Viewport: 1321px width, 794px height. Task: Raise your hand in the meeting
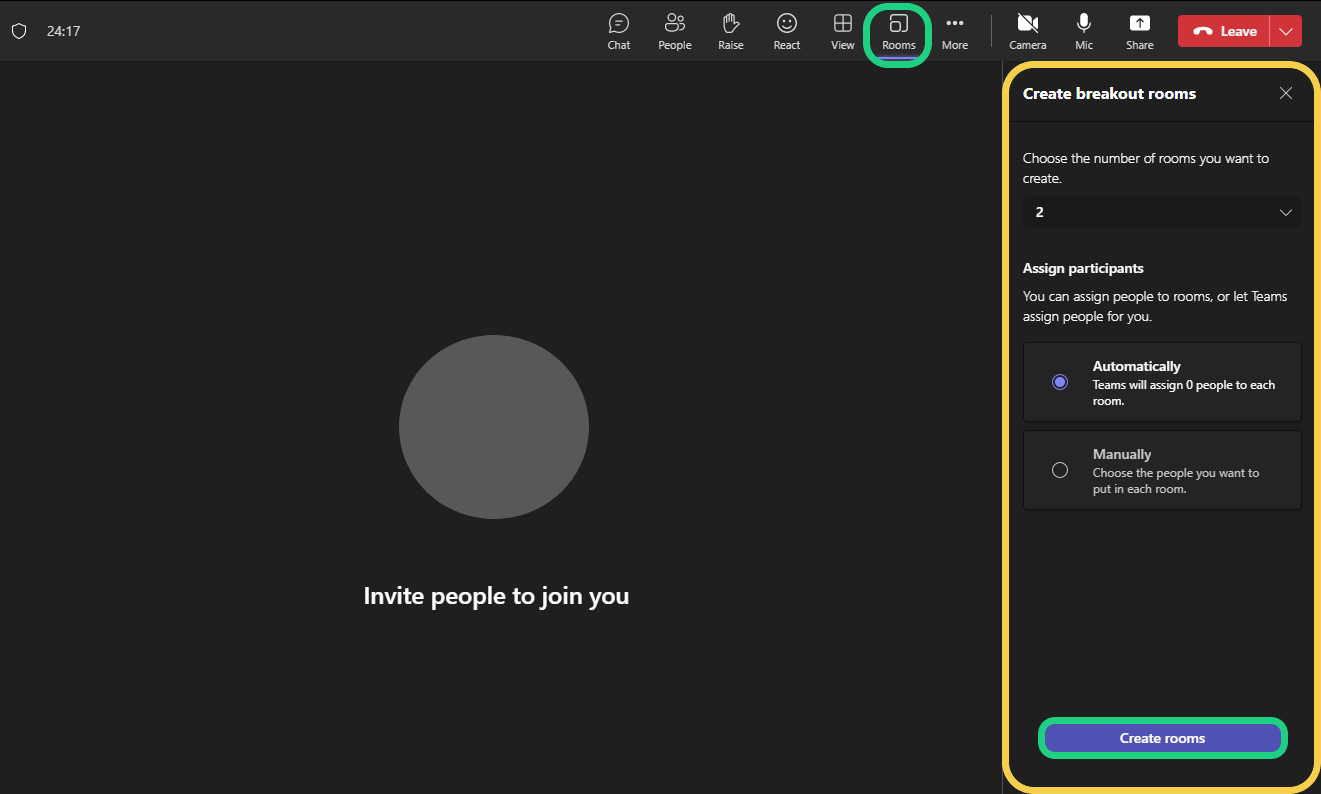click(731, 31)
